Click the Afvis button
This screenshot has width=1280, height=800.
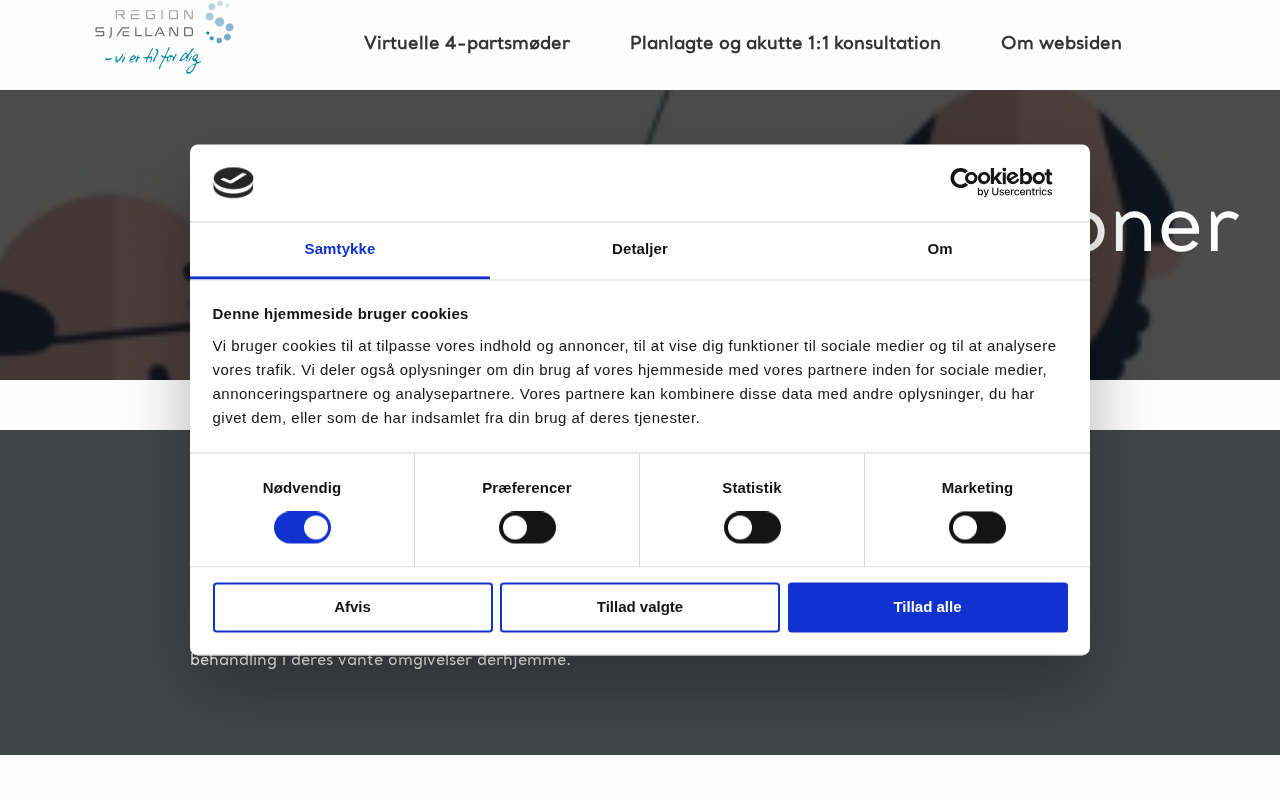click(x=353, y=607)
